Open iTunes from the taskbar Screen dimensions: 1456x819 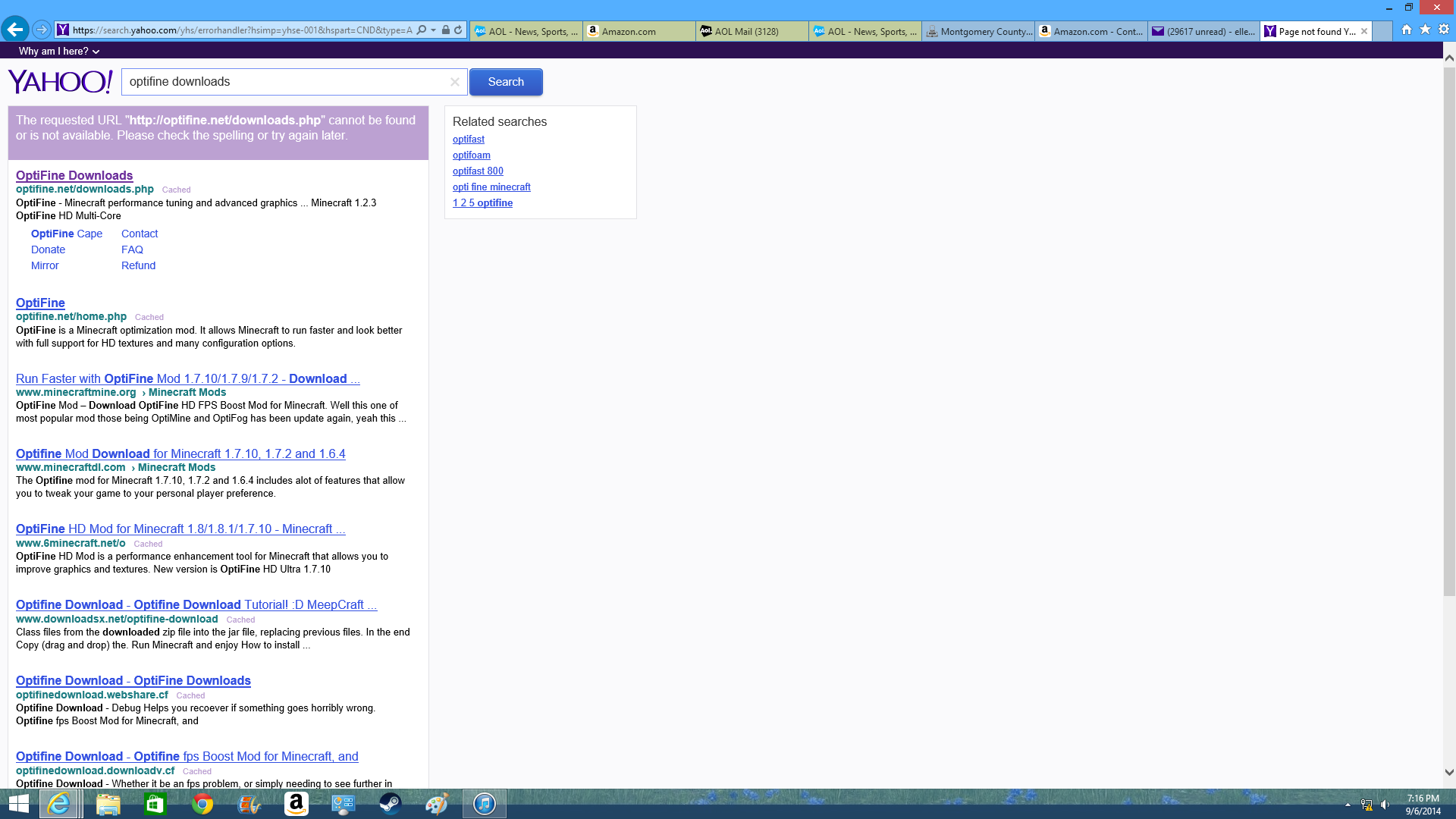[x=485, y=804]
